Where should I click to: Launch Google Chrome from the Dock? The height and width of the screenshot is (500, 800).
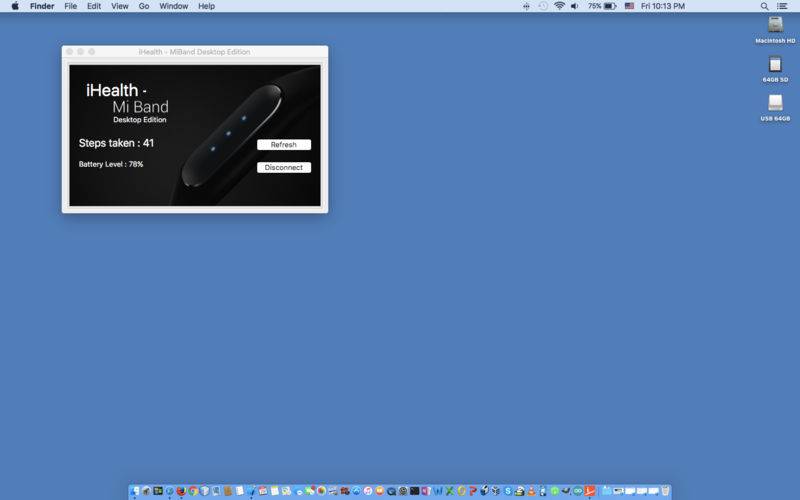pyautogui.click(x=193, y=491)
